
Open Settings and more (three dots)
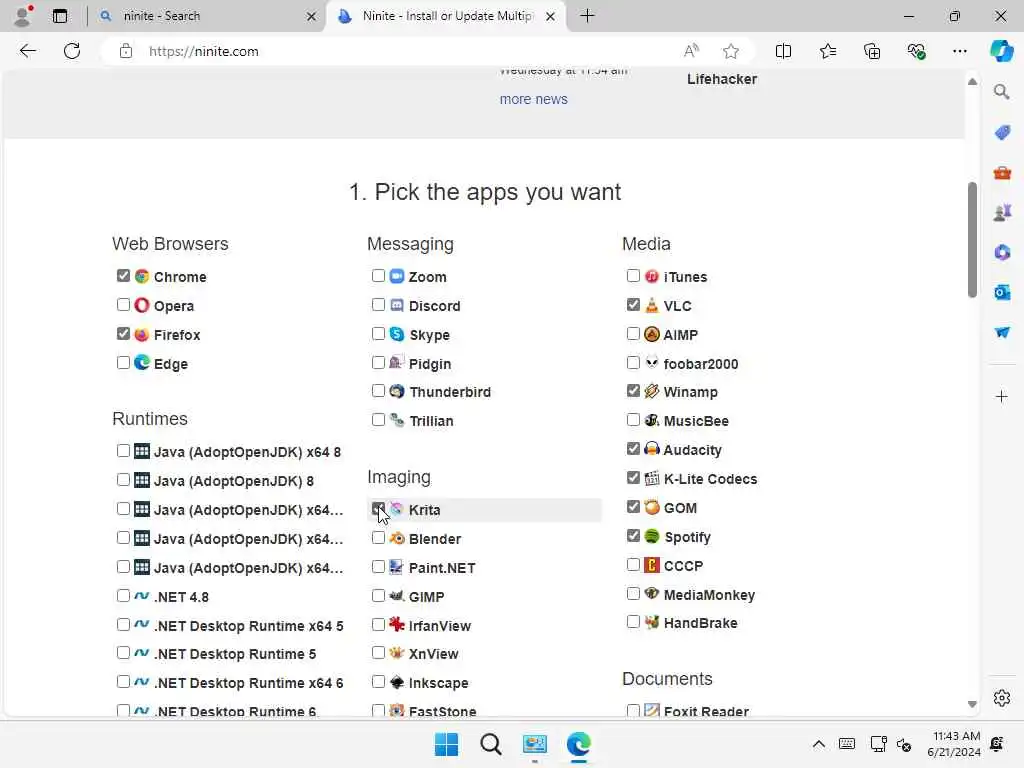[959, 51]
